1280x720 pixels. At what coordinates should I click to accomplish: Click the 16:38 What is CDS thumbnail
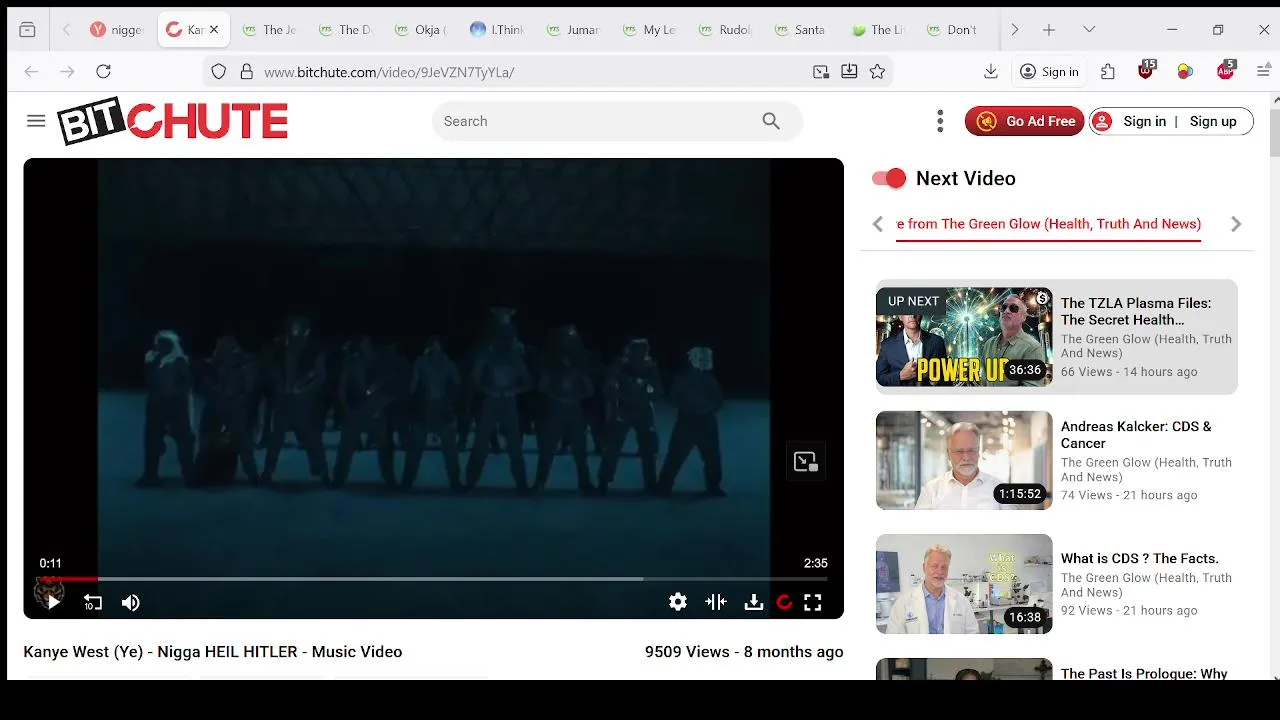pyautogui.click(x=964, y=584)
